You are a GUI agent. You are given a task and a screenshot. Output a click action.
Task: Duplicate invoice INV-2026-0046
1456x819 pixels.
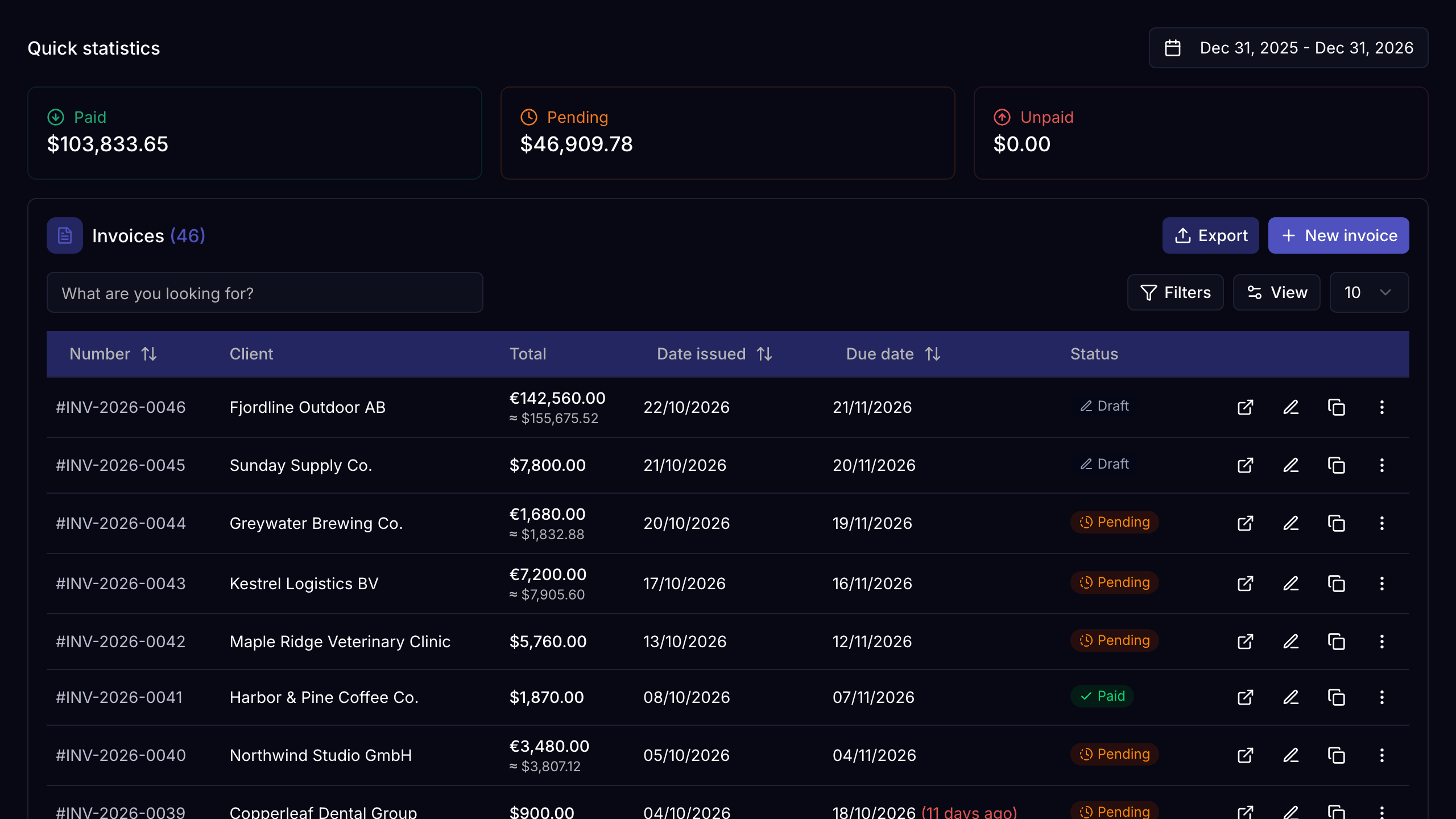click(1337, 407)
